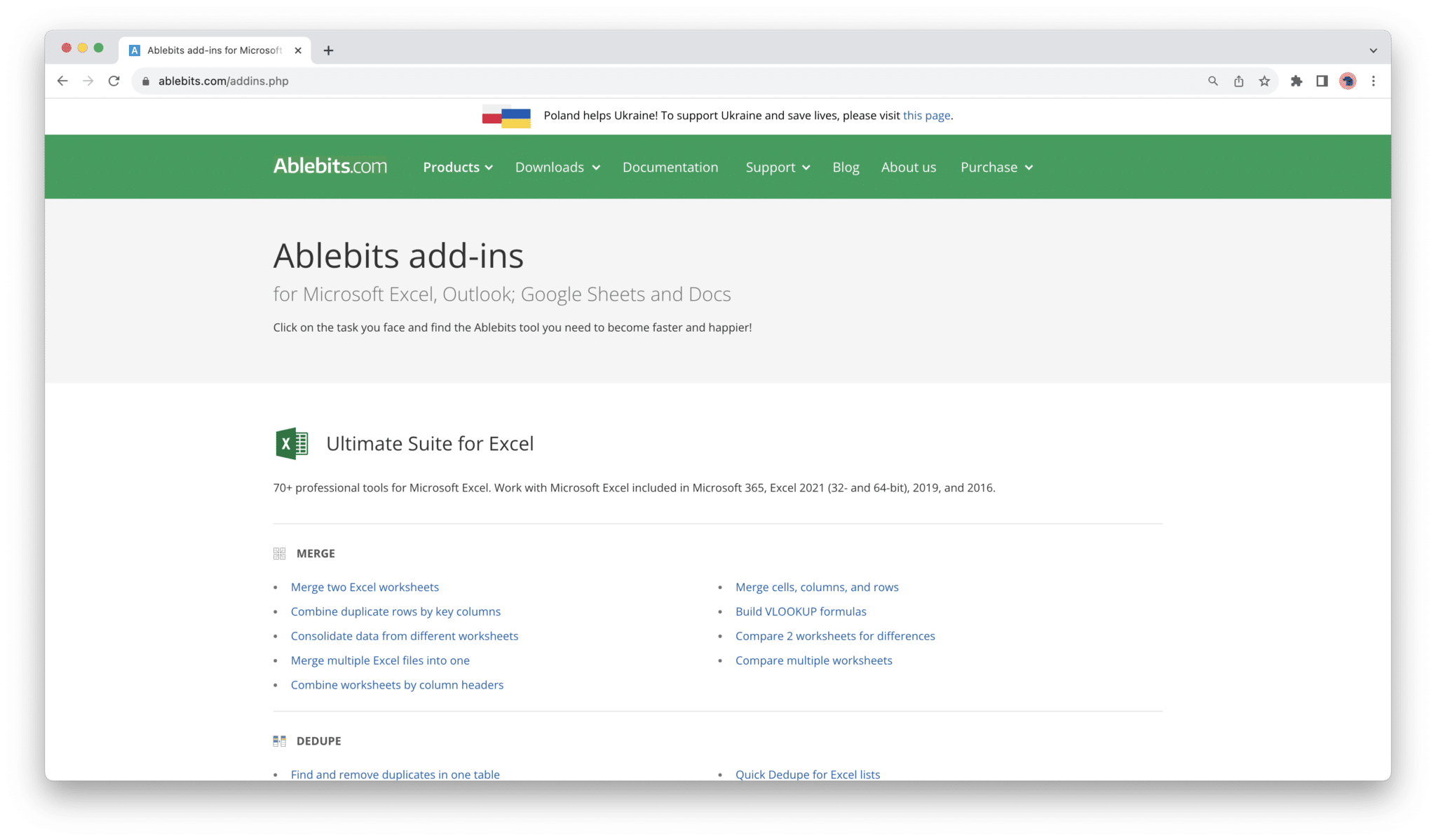Expand the Purchase dropdown menu

(x=996, y=167)
